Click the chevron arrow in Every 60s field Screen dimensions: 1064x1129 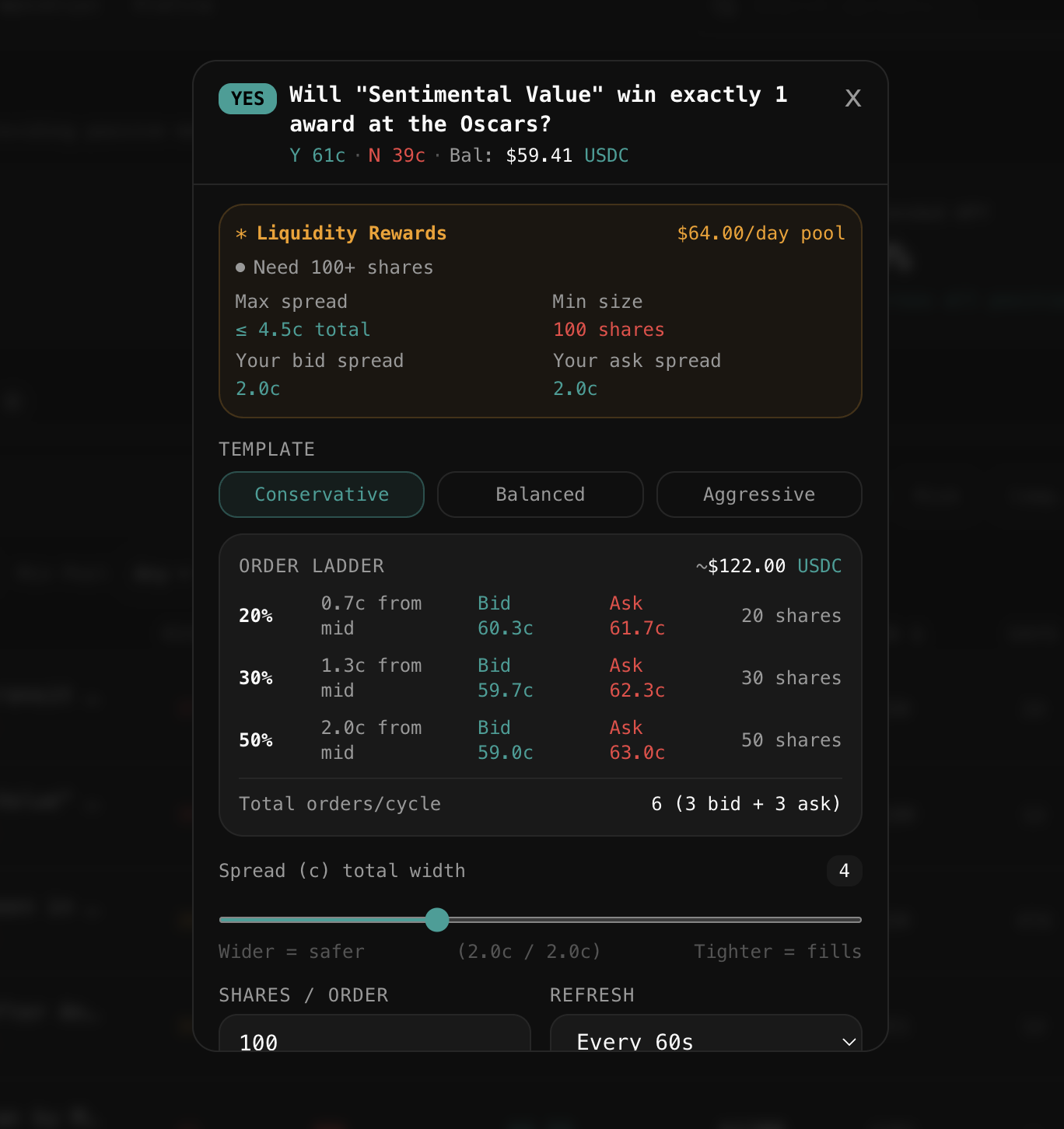849,1042
